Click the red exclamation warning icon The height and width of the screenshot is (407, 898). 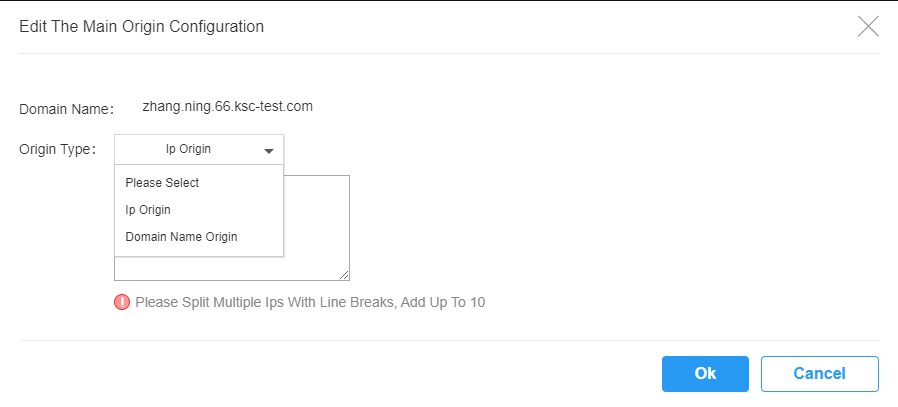click(x=122, y=302)
